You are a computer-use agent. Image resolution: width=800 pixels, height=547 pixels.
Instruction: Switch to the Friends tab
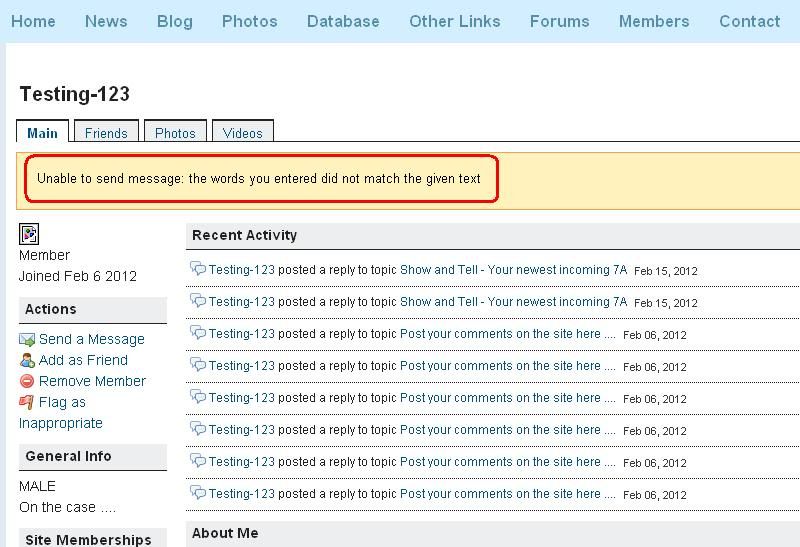tap(106, 133)
